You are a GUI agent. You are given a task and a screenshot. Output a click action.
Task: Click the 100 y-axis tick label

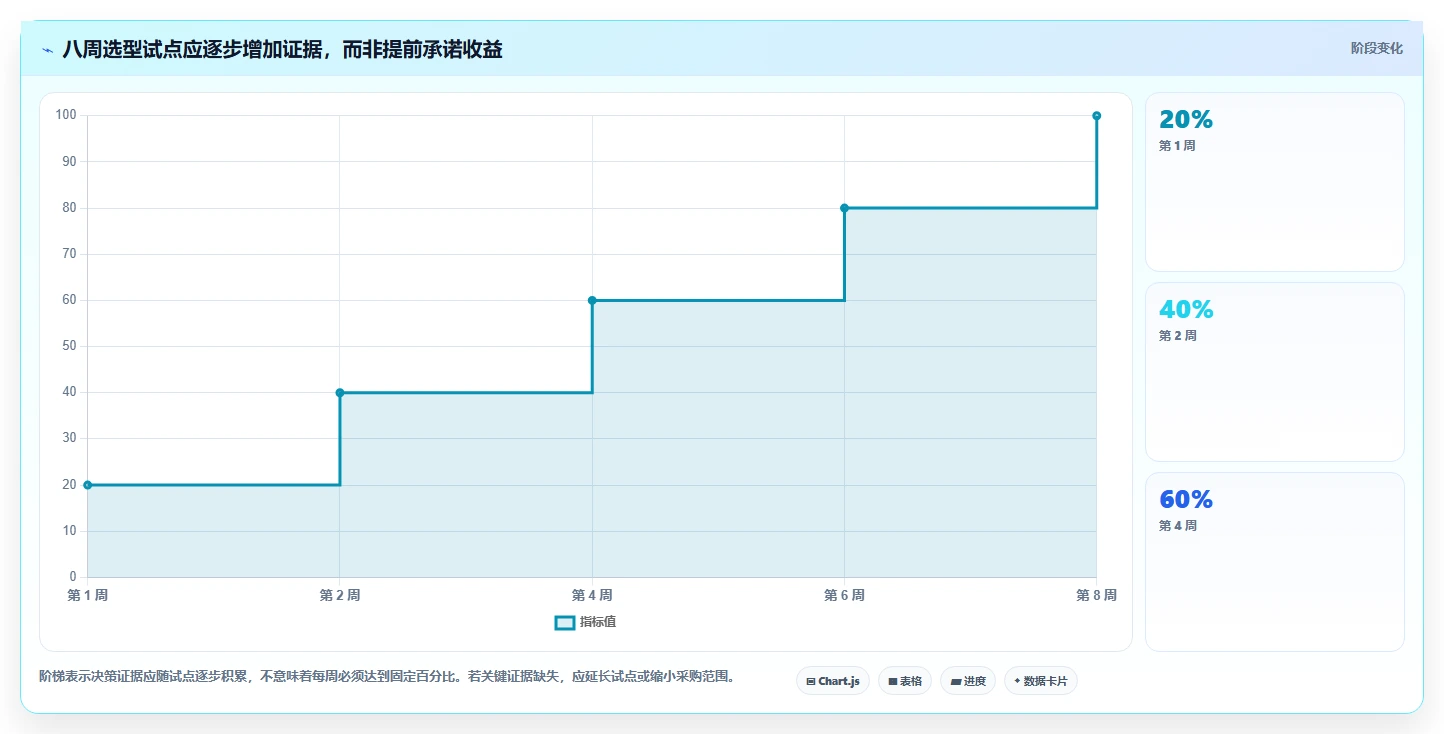click(66, 115)
